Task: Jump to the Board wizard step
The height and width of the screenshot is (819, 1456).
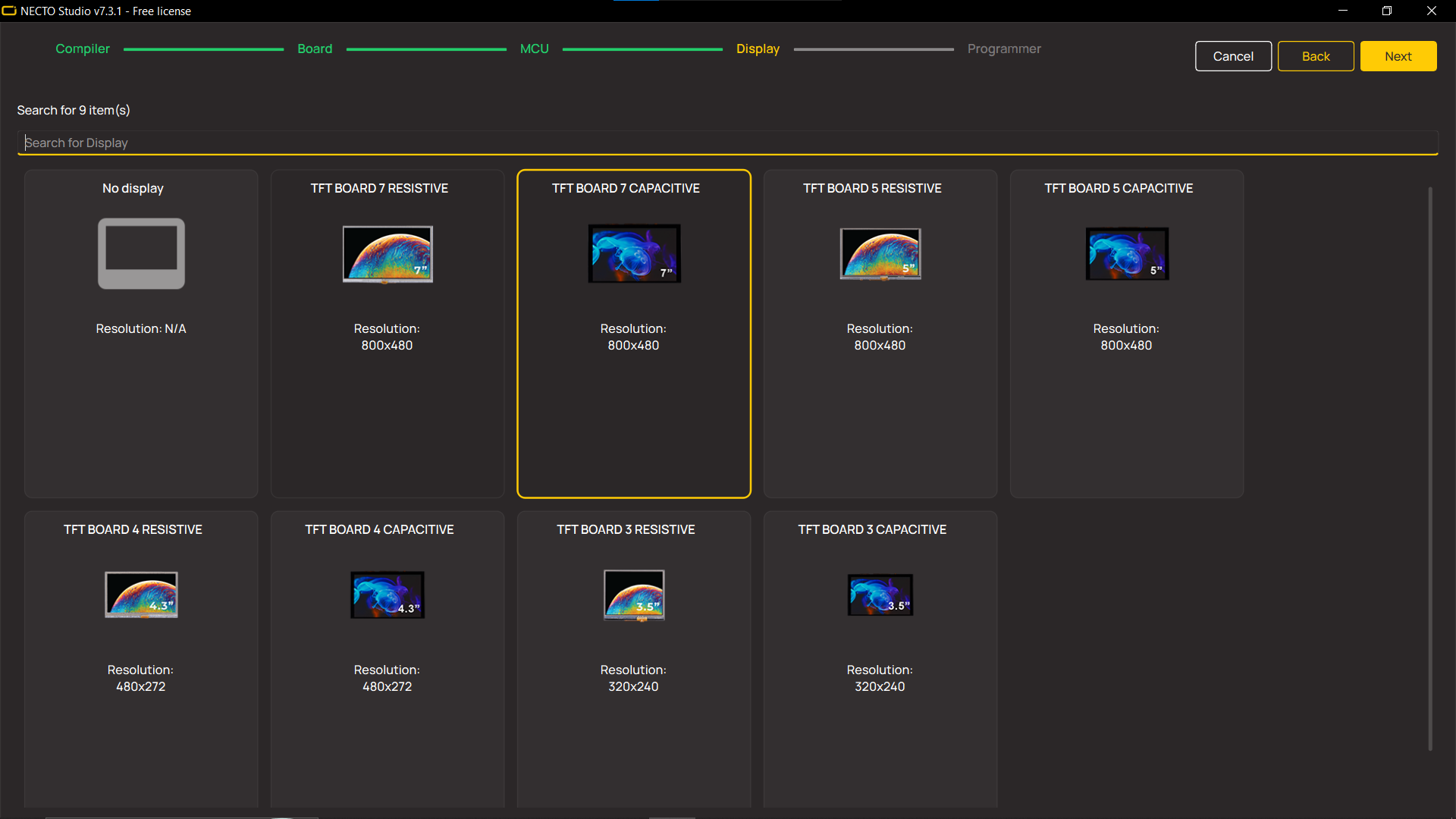Action: (x=315, y=49)
